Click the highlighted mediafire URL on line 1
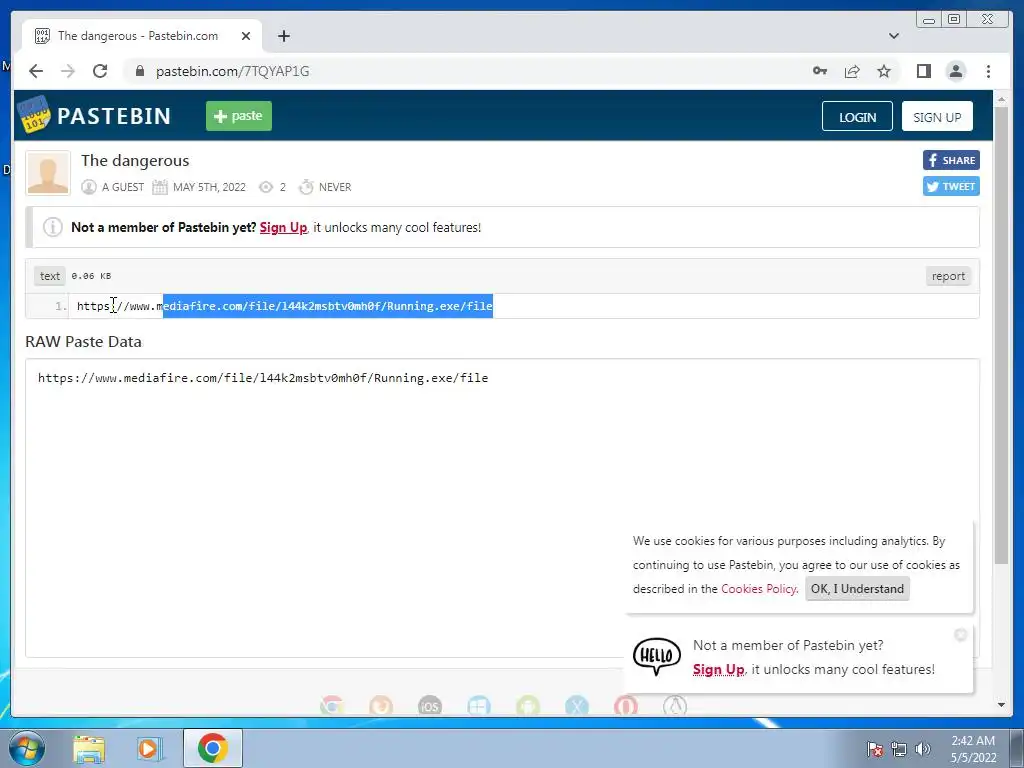1024x768 pixels. 328,306
